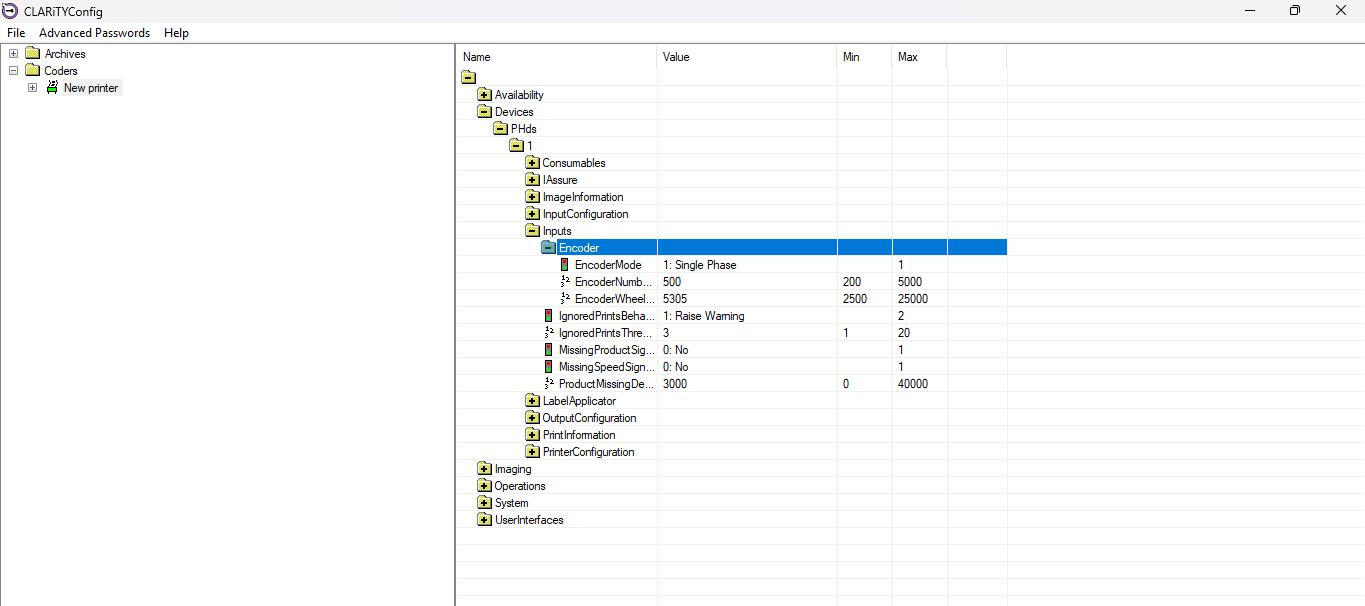Screen dimensions: 1365x606
Task: Click the Archives folder icon
Action: [32, 54]
